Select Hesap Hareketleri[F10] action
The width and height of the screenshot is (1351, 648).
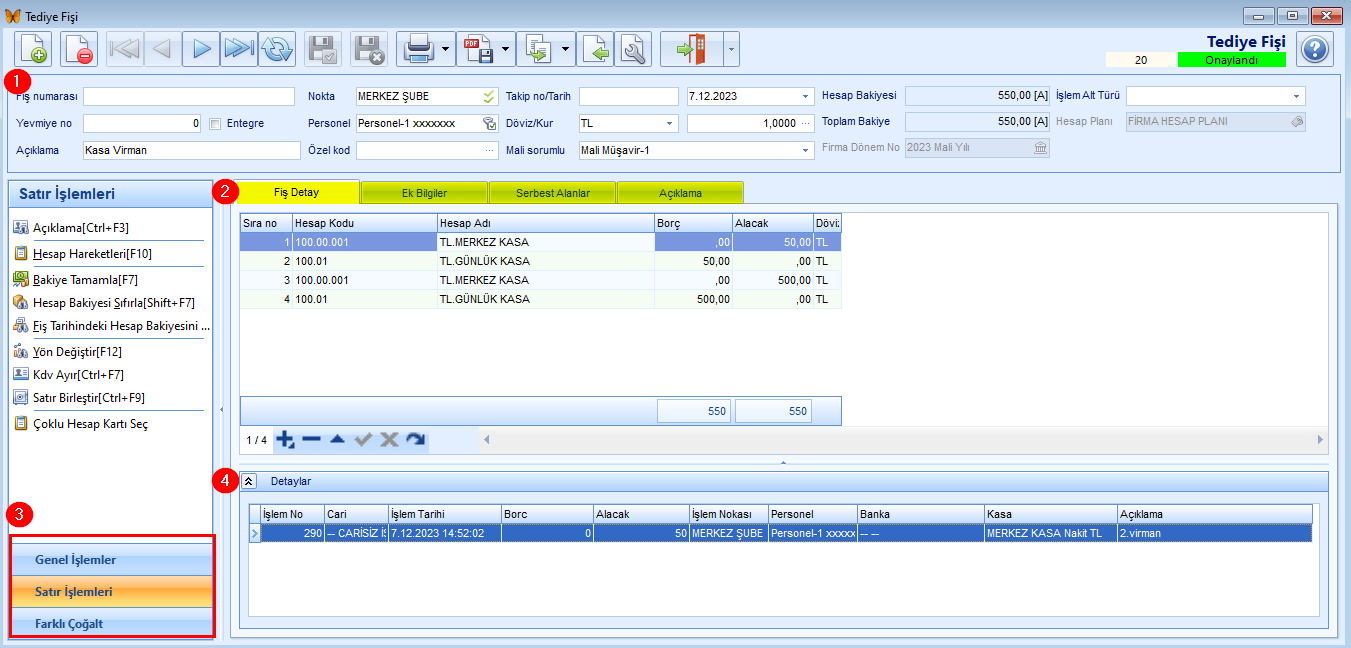click(92, 254)
